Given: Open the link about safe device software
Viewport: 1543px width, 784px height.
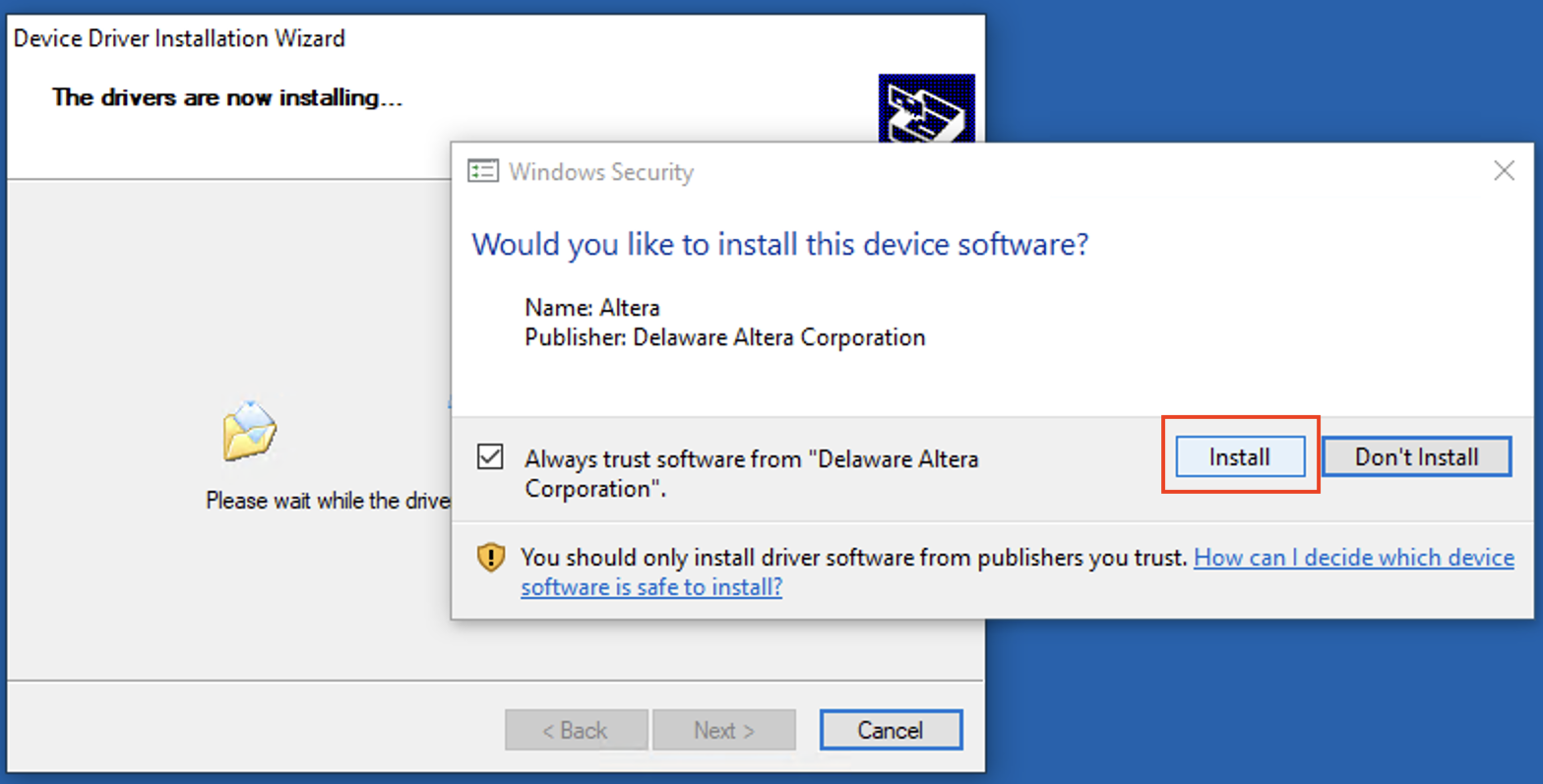Looking at the screenshot, I should click(1353, 558).
